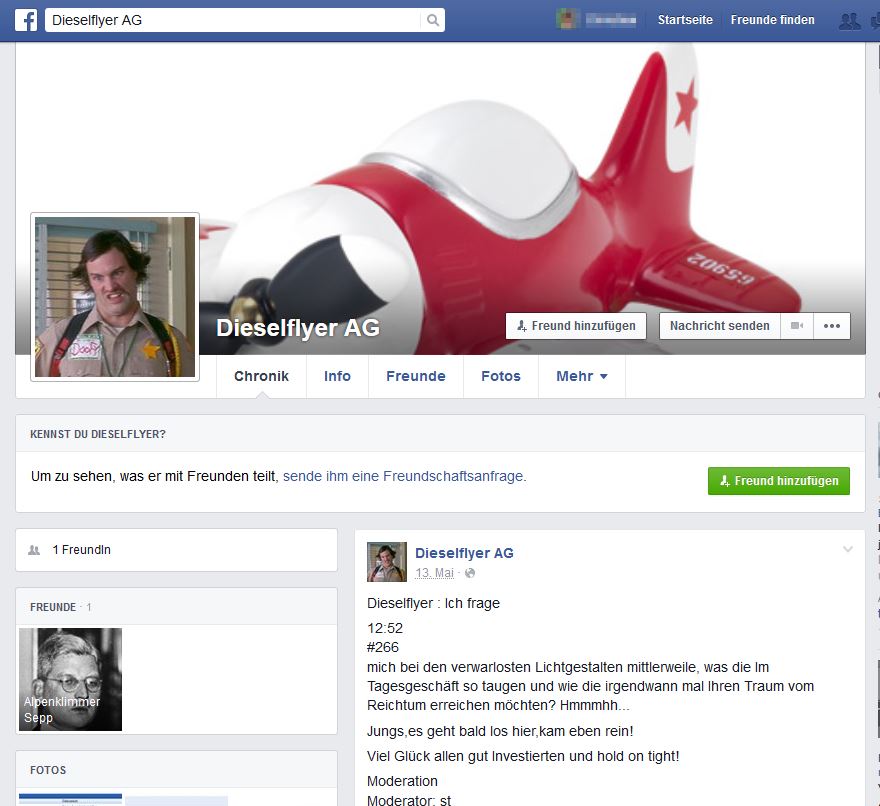Click user avatar in the top bar
Screen dimensions: 880x806
(x=567, y=20)
